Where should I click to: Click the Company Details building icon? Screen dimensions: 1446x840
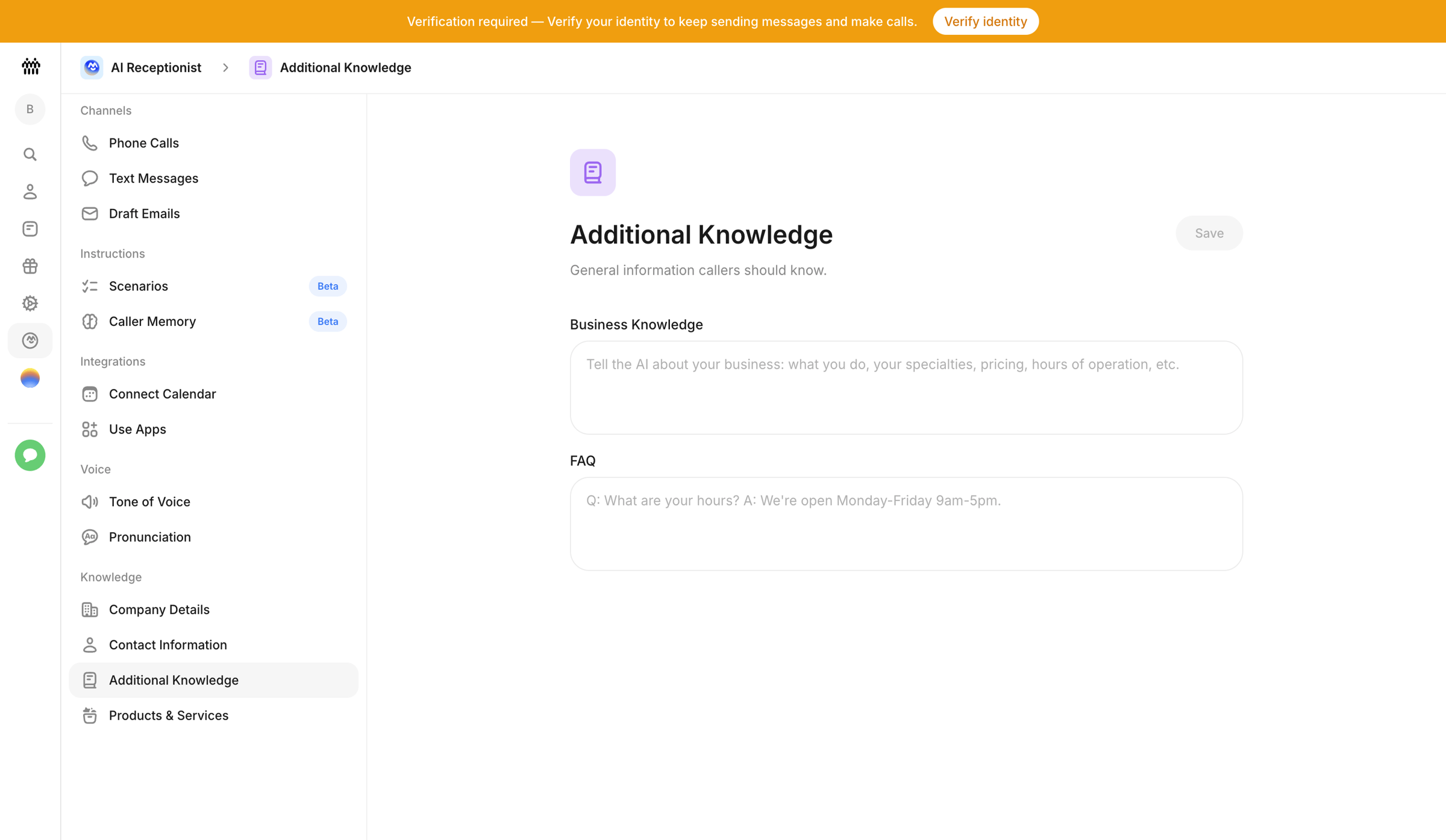90,609
